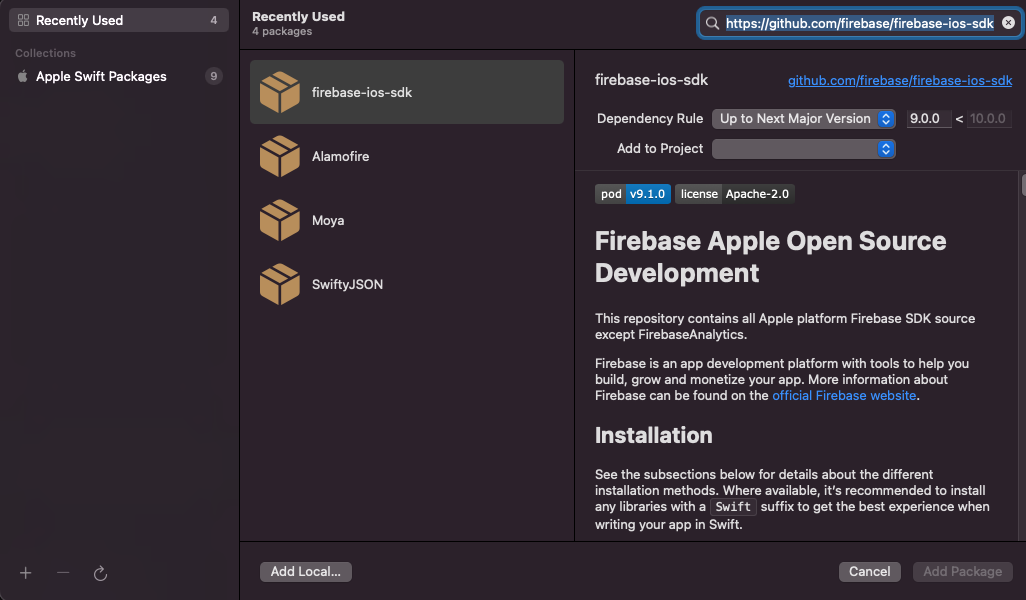The height and width of the screenshot is (600, 1026).
Task: Click the Moya package box icon
Action: click(x=279, y=221)
